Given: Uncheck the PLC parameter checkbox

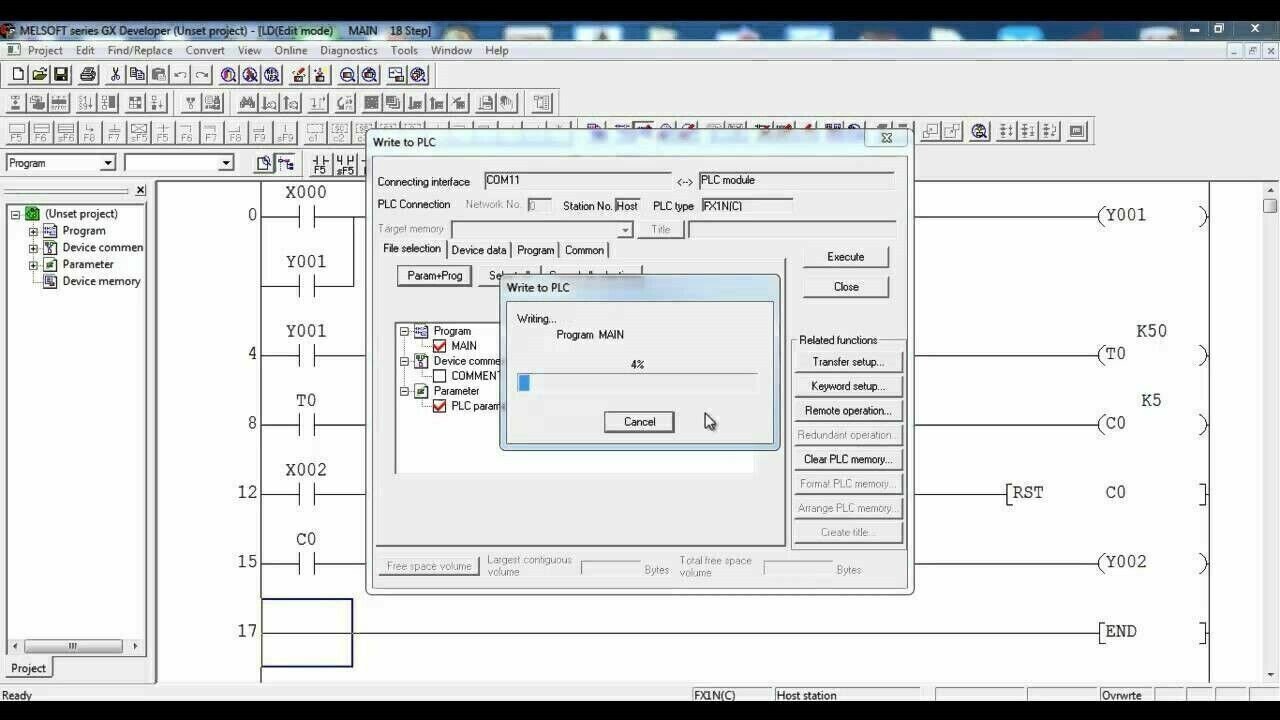Looking at the screenshot, I should coord(440,406).
